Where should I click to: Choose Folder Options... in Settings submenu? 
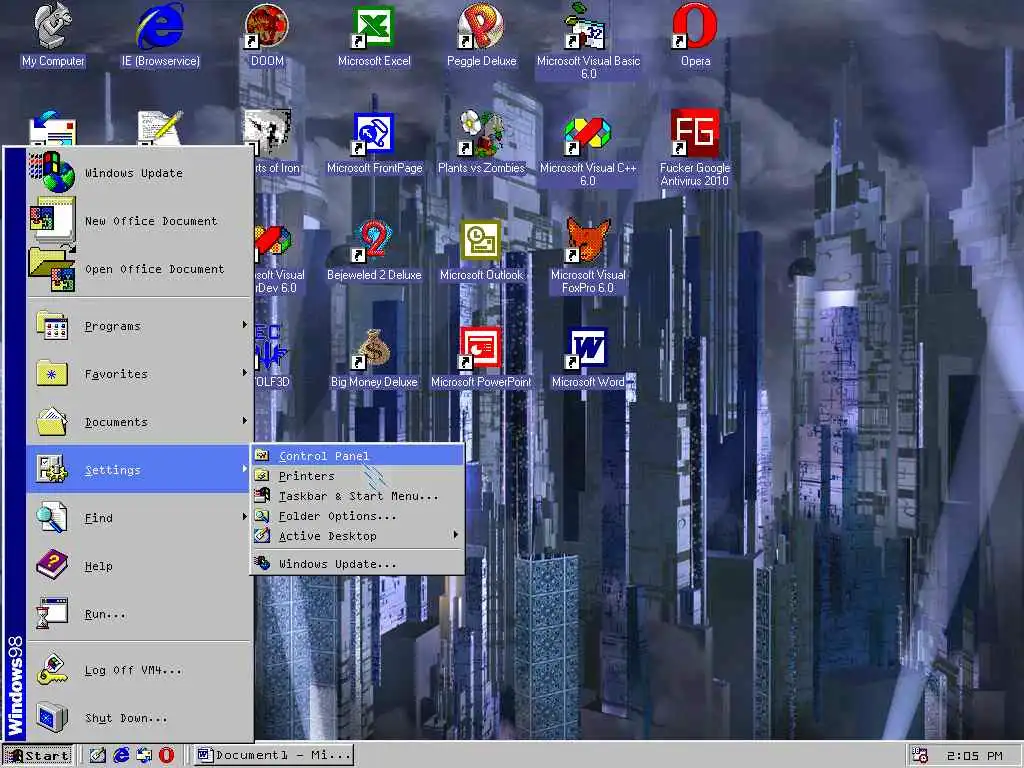coord(357,516)
